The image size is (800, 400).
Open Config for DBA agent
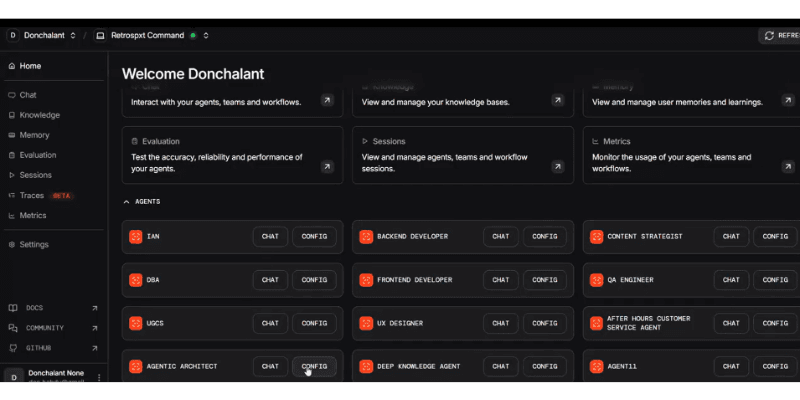314,280
